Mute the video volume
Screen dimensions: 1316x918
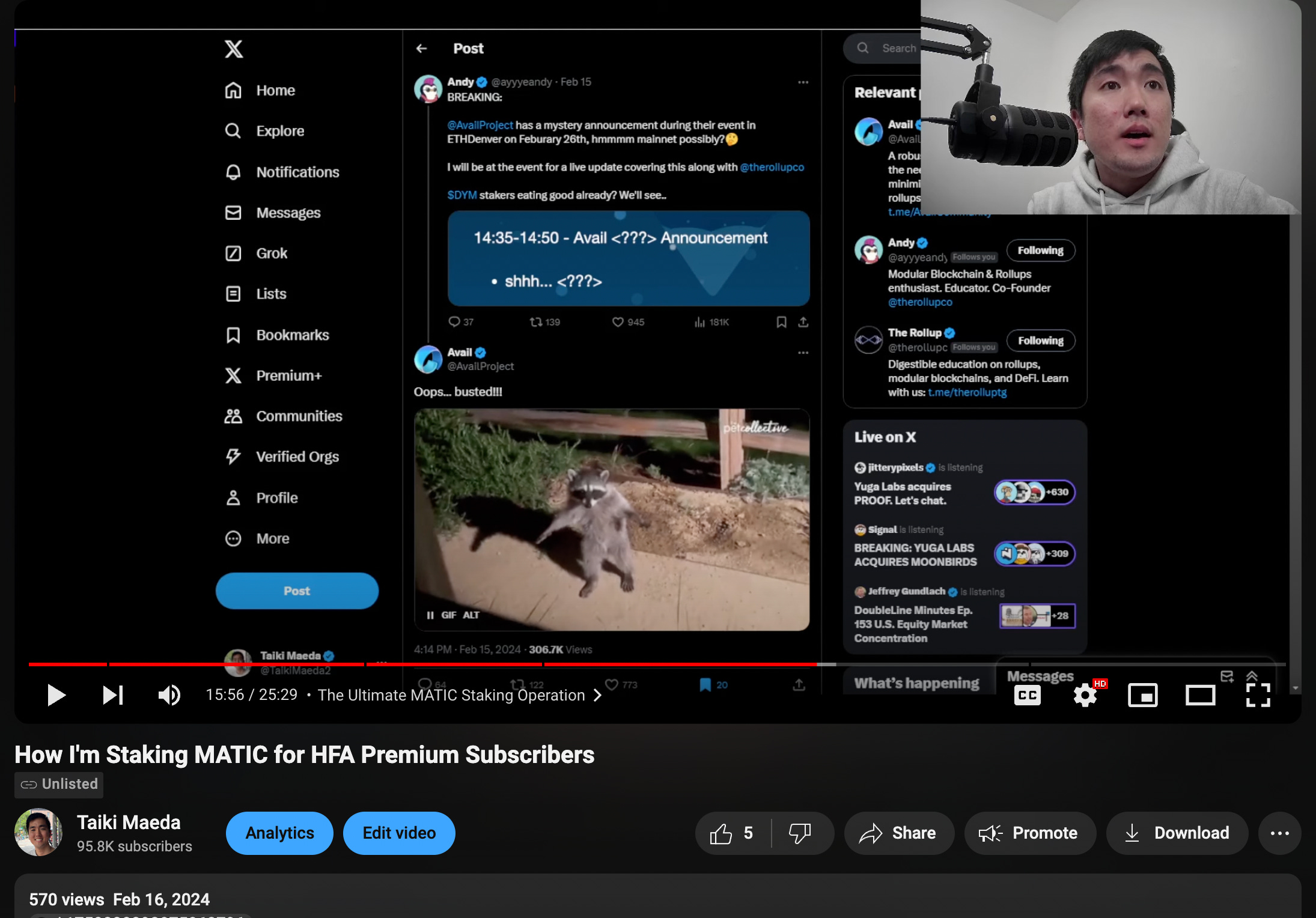pyautogui.click(x=169, y=695)
